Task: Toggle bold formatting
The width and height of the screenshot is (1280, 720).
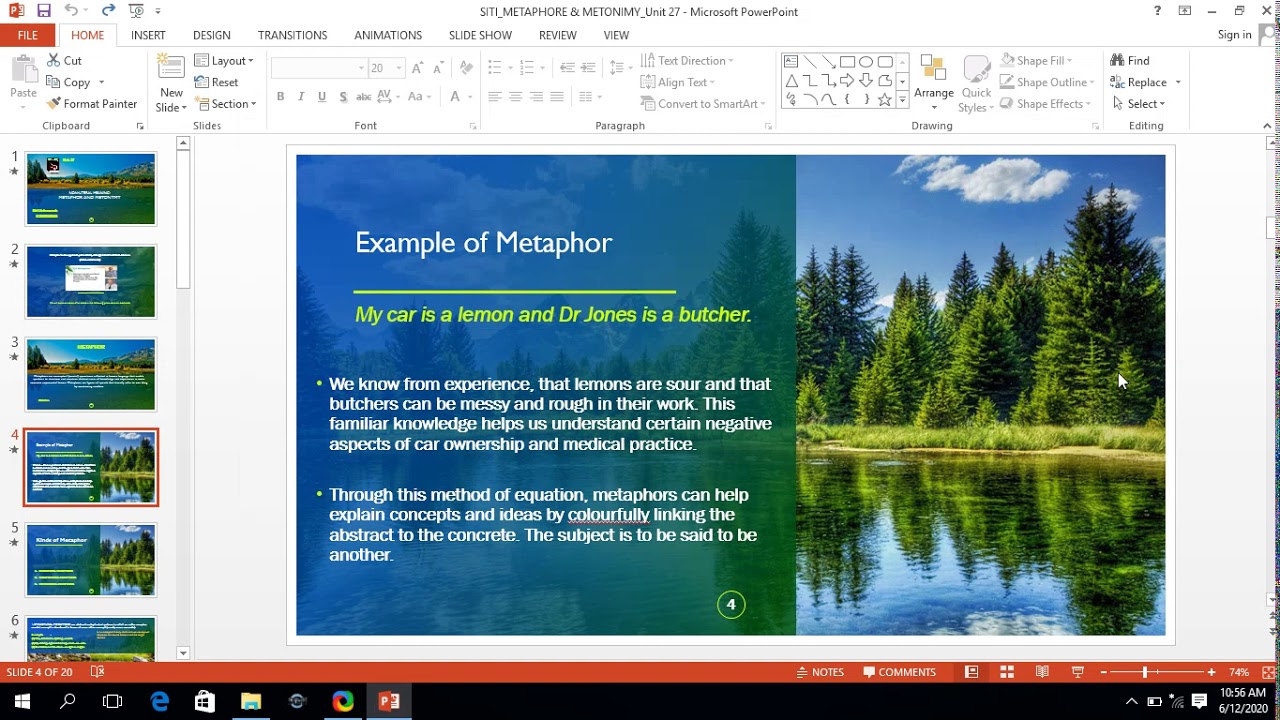Action: [280, 97]
